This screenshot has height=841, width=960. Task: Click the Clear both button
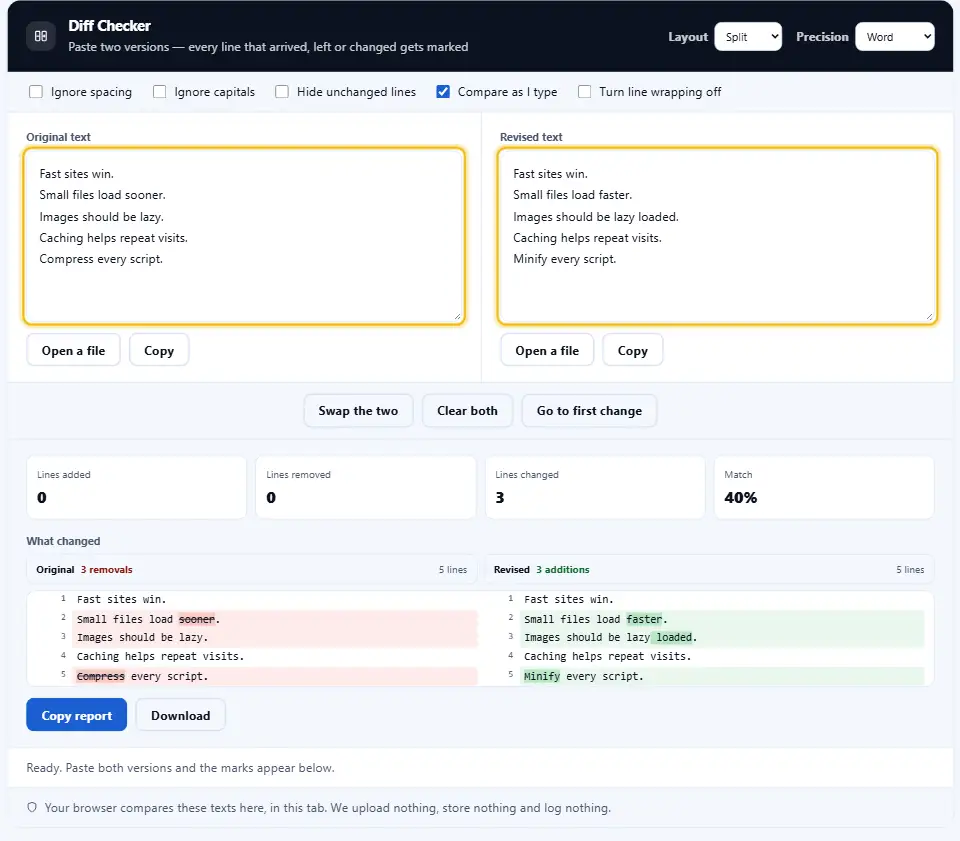click(467, 411)
